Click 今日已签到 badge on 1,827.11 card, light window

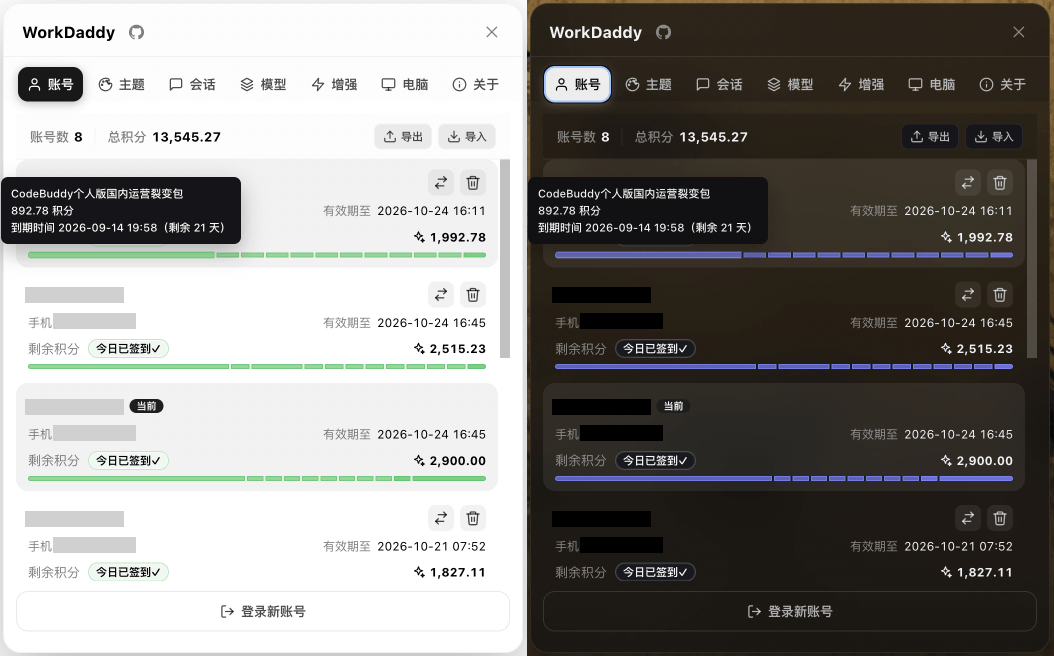[128, 572]
